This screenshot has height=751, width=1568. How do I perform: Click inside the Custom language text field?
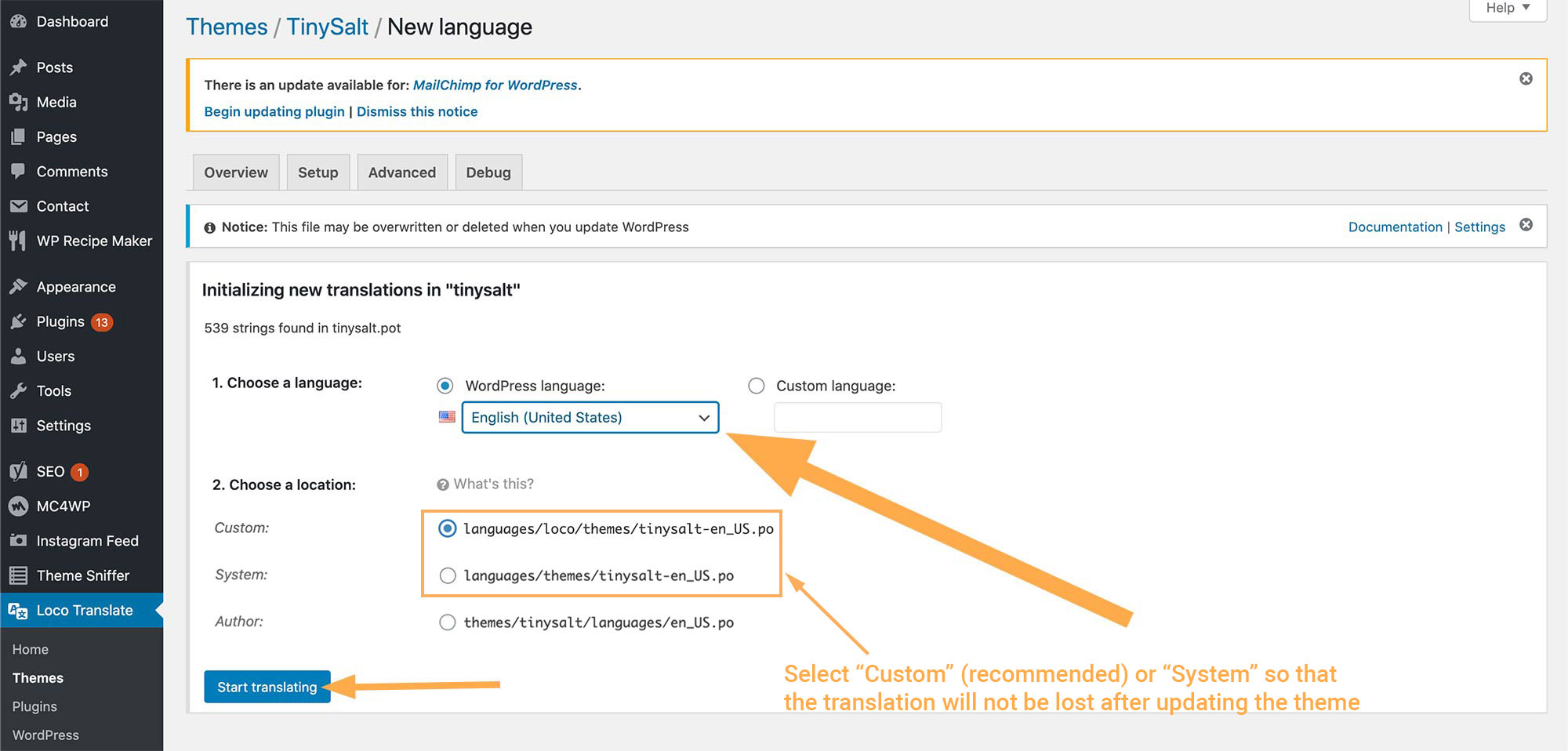click(857, 416)
